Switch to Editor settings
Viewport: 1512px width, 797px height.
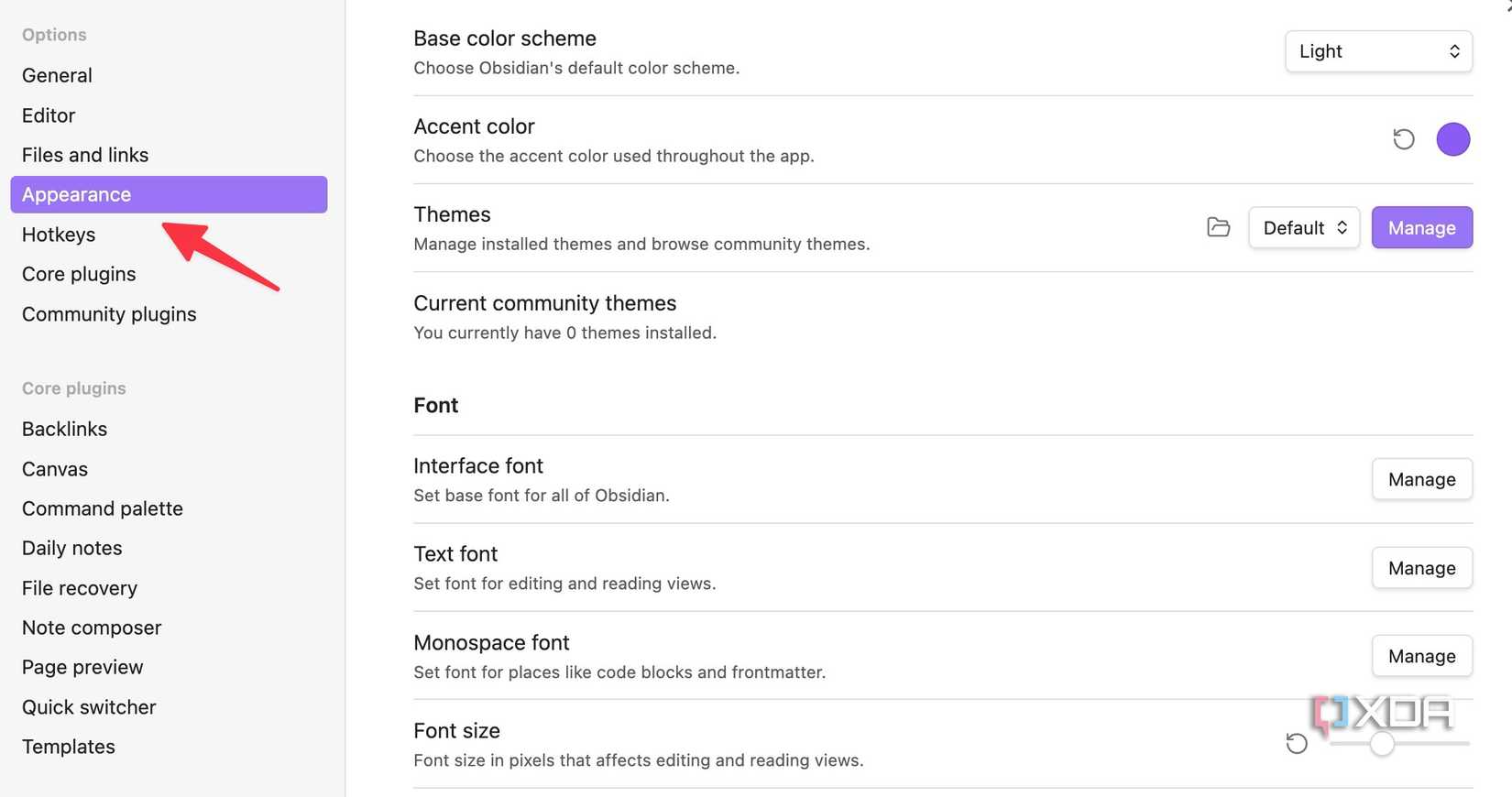49,115
